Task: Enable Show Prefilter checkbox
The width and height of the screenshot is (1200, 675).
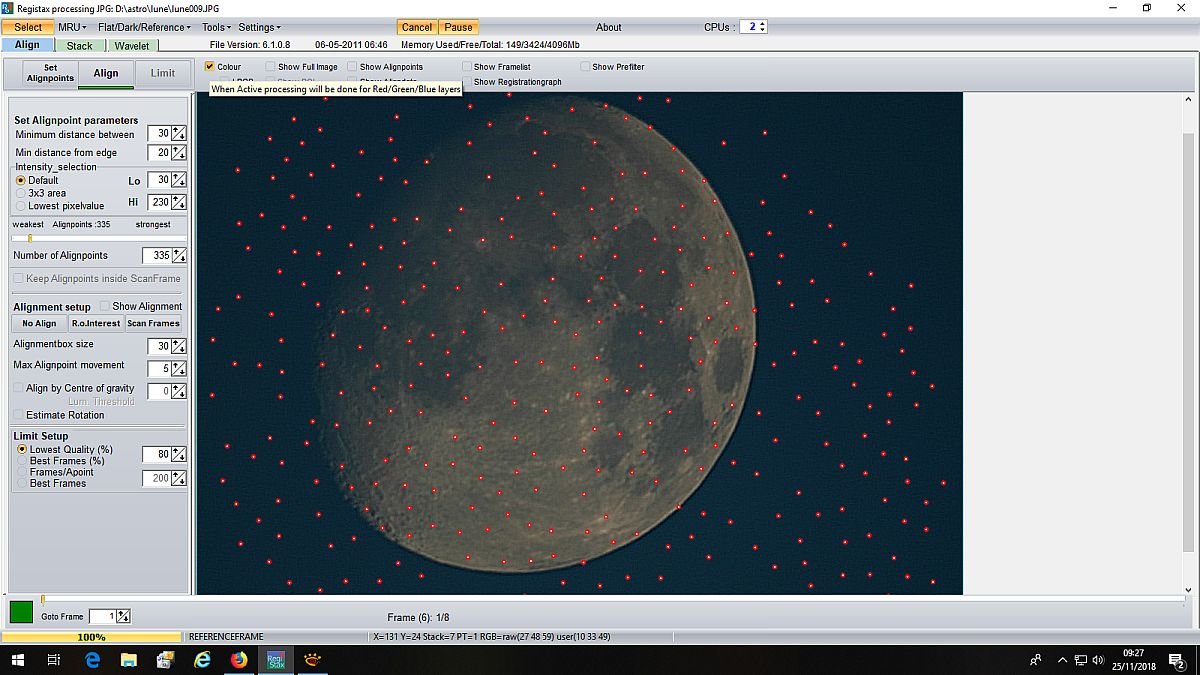Action: pos(584,67)
